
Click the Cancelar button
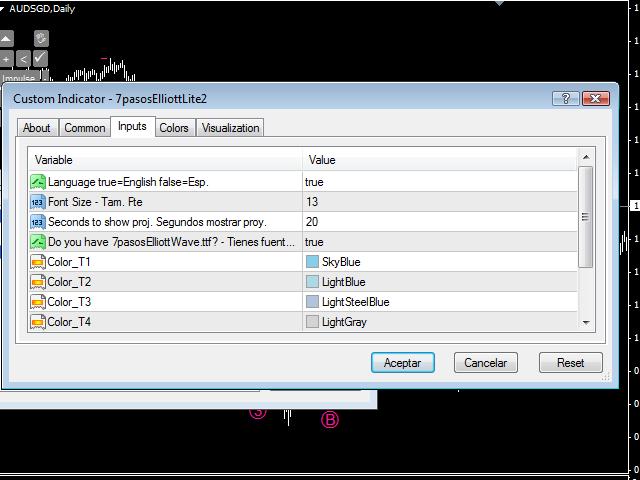(x=486, y=363)
